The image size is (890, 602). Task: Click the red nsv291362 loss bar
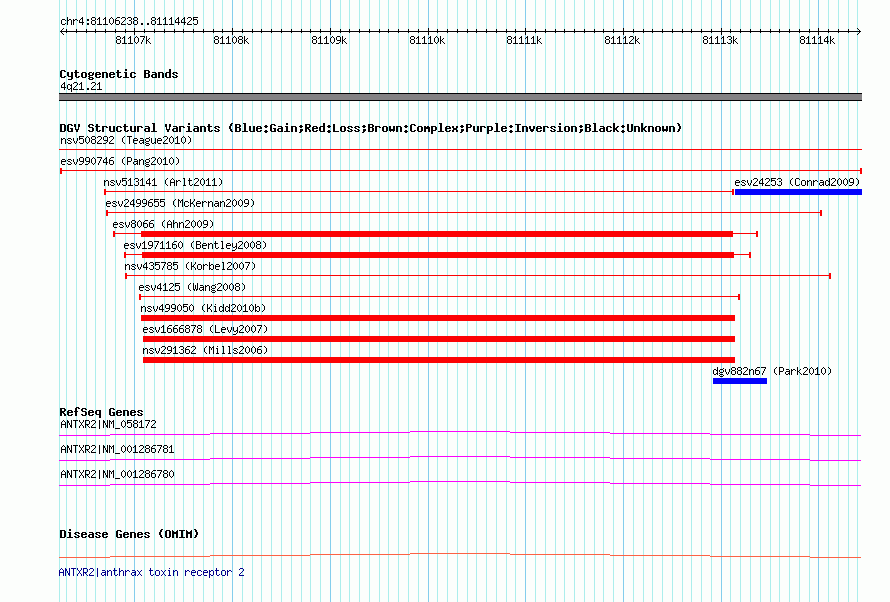point(439,360)
